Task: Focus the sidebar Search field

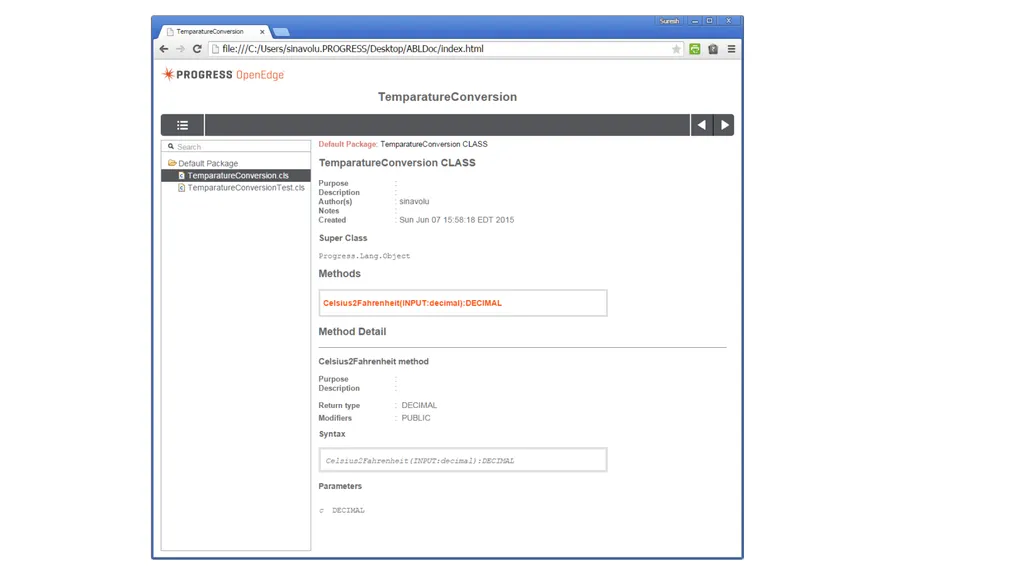Action: [236, 147]
